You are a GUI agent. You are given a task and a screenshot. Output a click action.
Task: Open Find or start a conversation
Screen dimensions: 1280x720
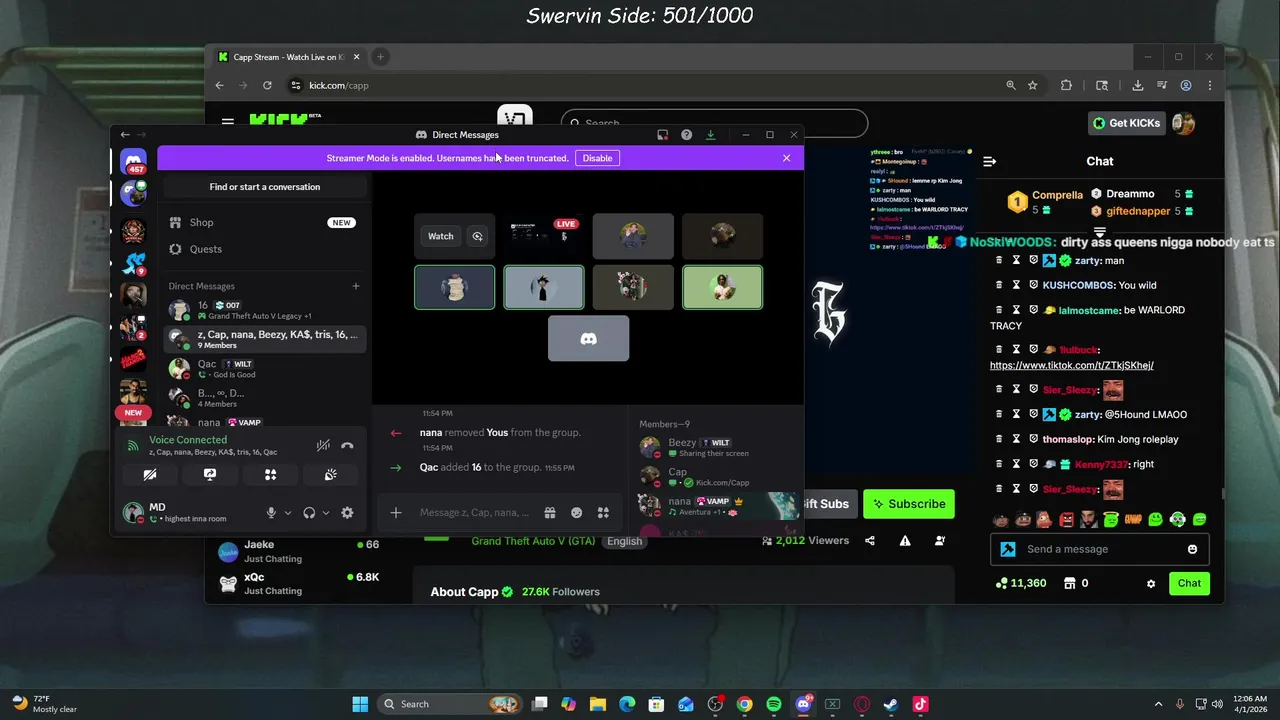point(265,187)
